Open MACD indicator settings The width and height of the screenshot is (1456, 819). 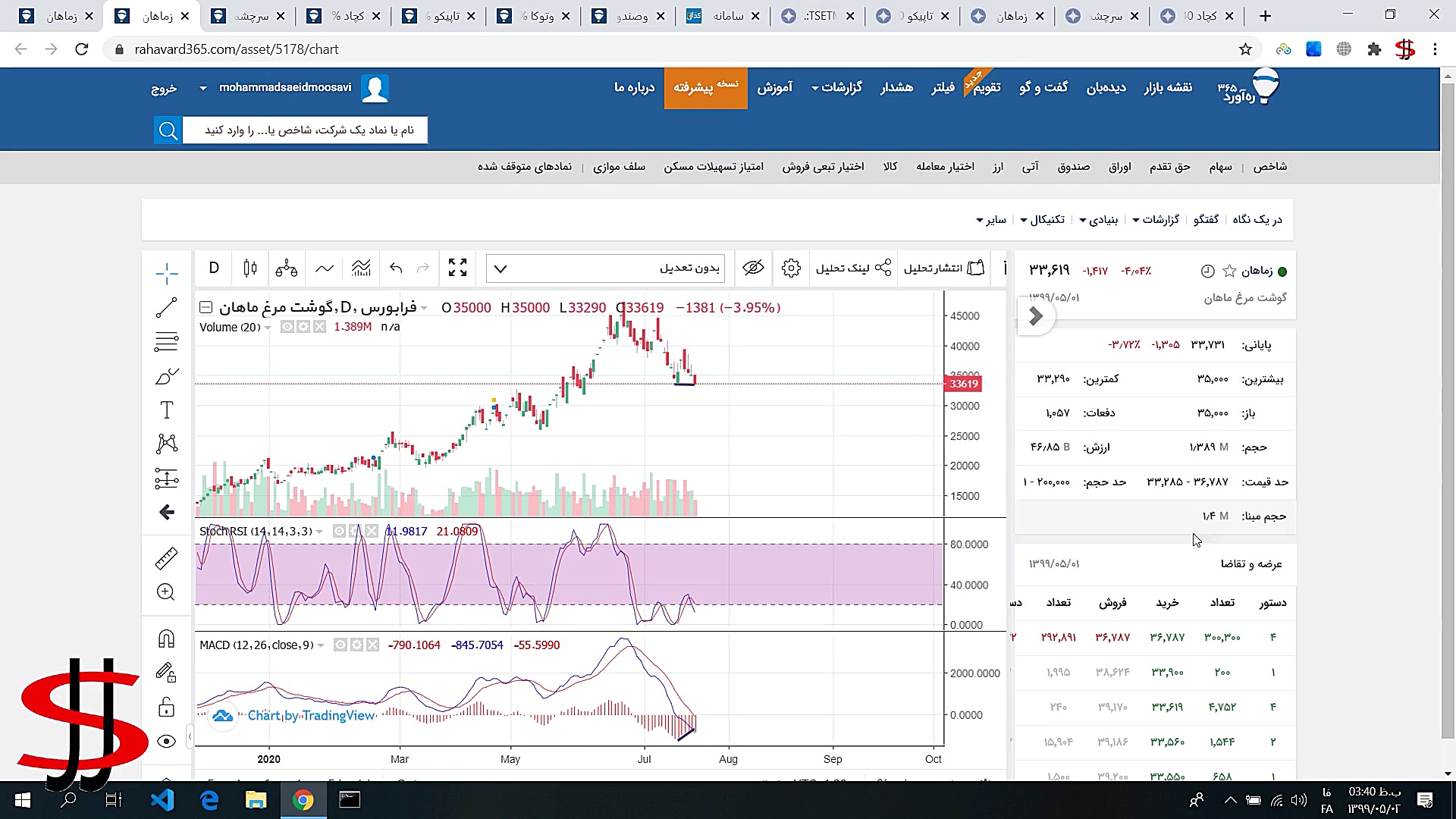pos(356,645)
